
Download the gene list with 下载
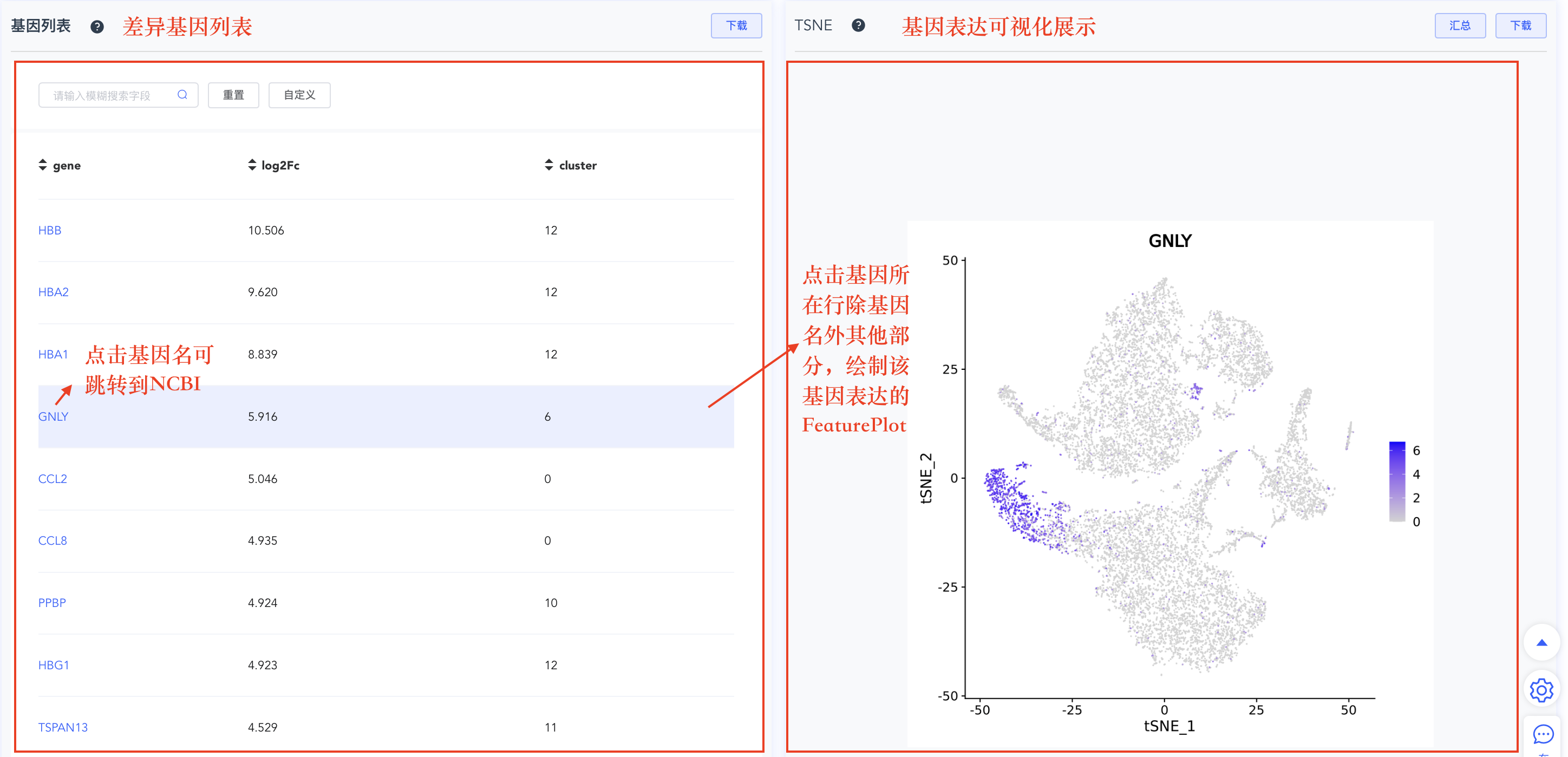[736, 25]
